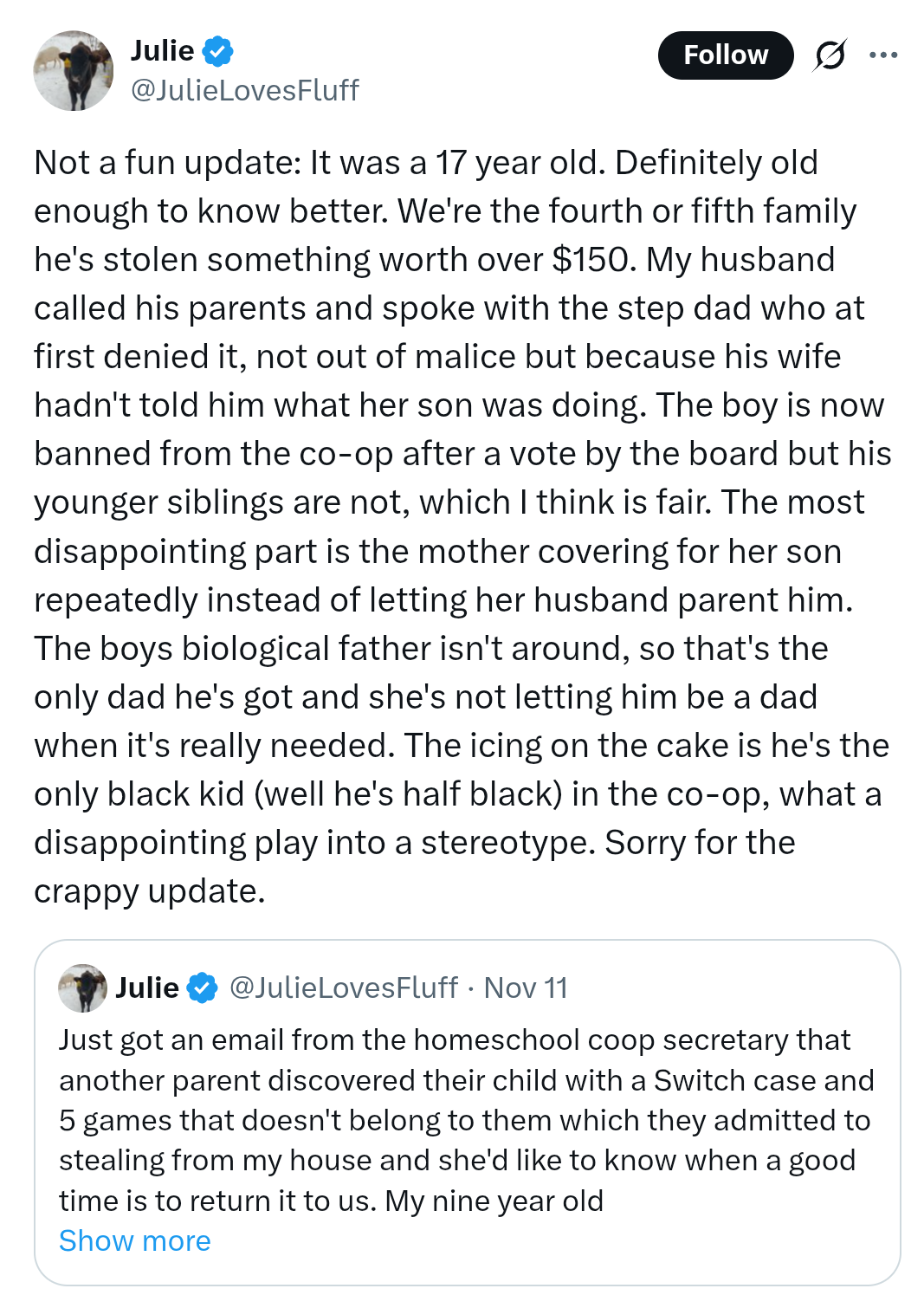924x1295 pixels.
Task: Open Julie's large profile picture at top
Action: (74, 71)
